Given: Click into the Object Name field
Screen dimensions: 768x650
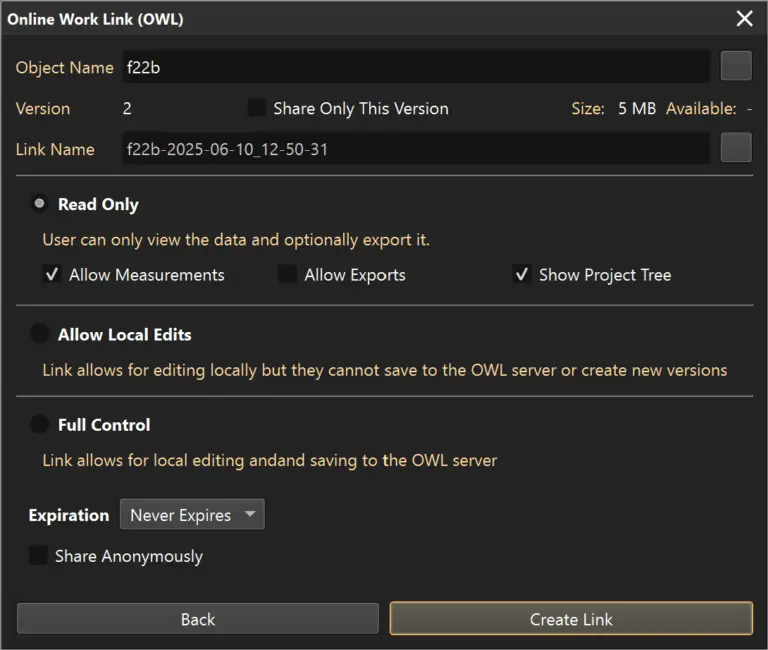Looking at the screenshot, I should (415, 68).
